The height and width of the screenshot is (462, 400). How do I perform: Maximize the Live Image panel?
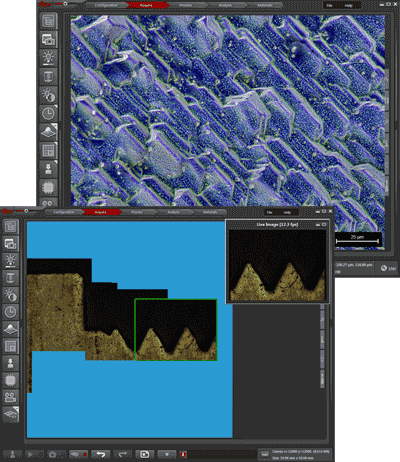324,225
